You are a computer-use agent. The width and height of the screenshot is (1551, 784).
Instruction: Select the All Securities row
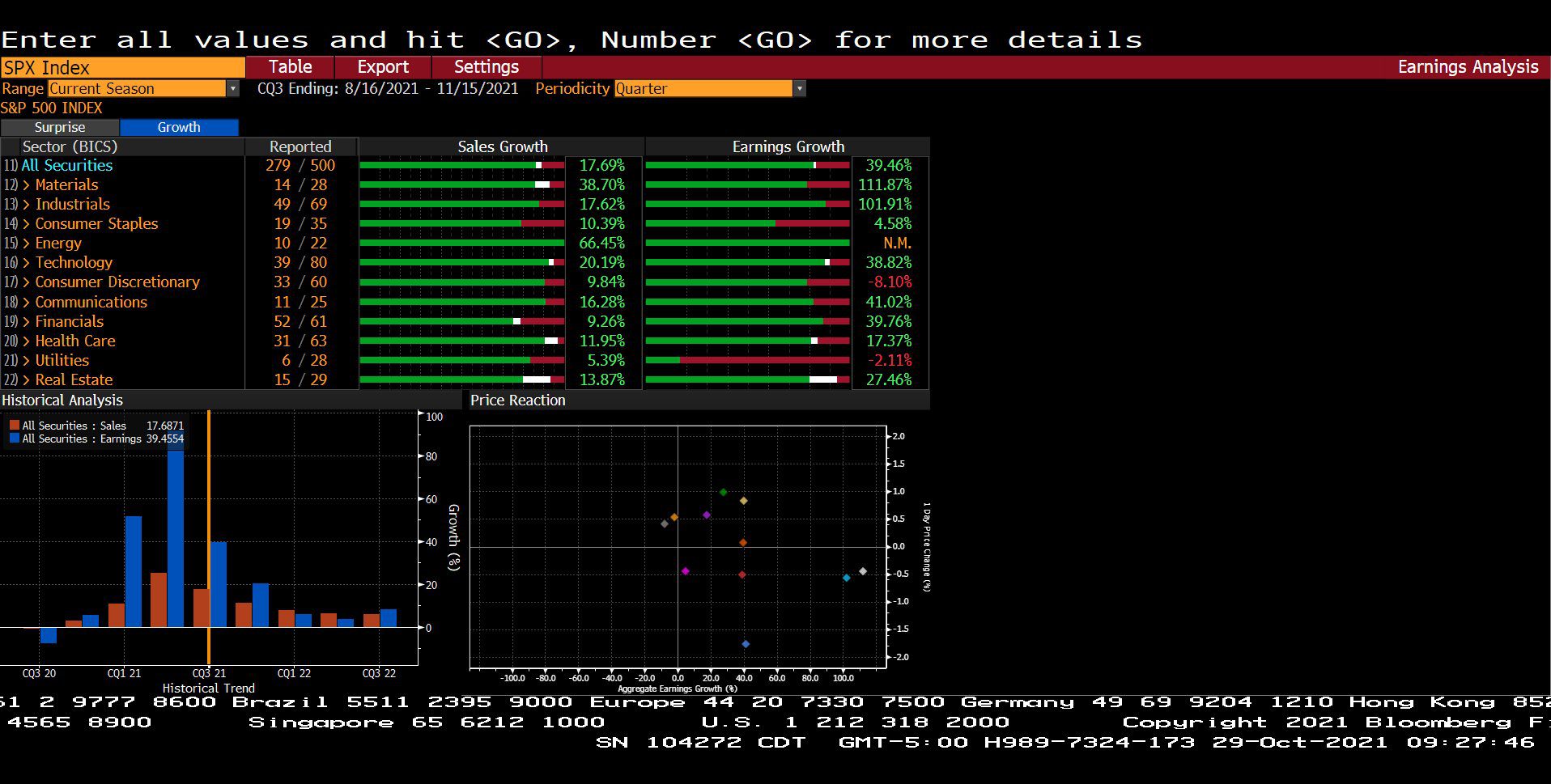(x=67, y=165)
